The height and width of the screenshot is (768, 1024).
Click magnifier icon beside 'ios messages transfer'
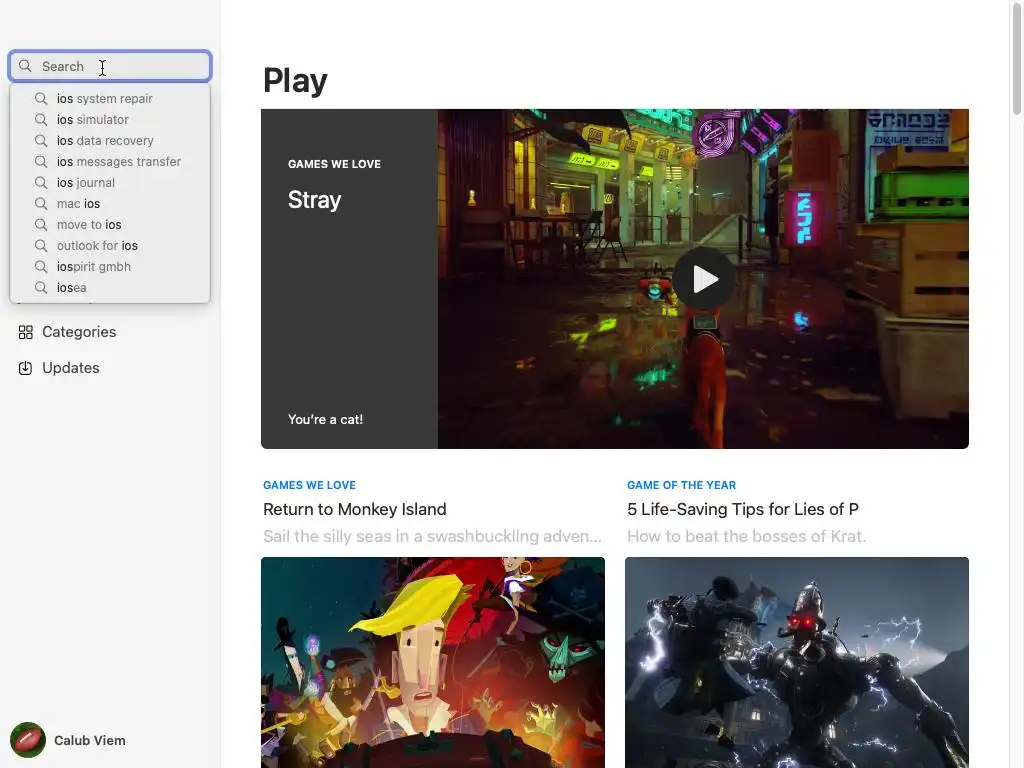(41, 161)
